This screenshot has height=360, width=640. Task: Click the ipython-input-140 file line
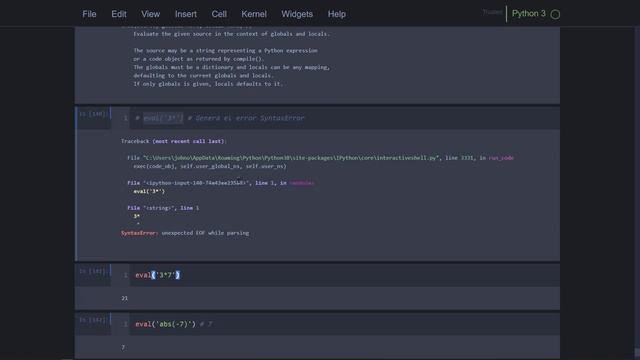pyautogui.click(x=221, y=183)
